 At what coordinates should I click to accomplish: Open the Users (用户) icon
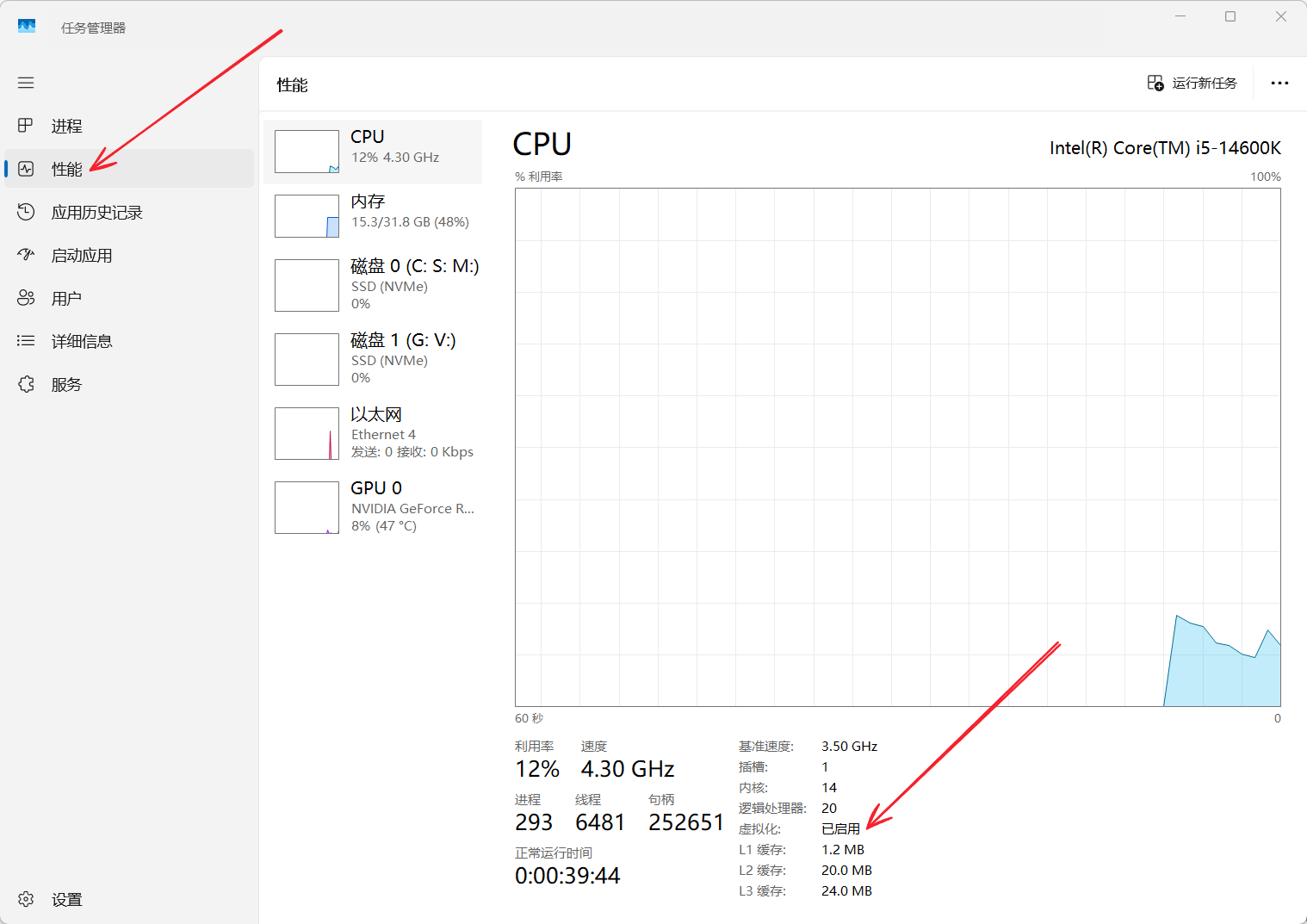click(26, 298)
